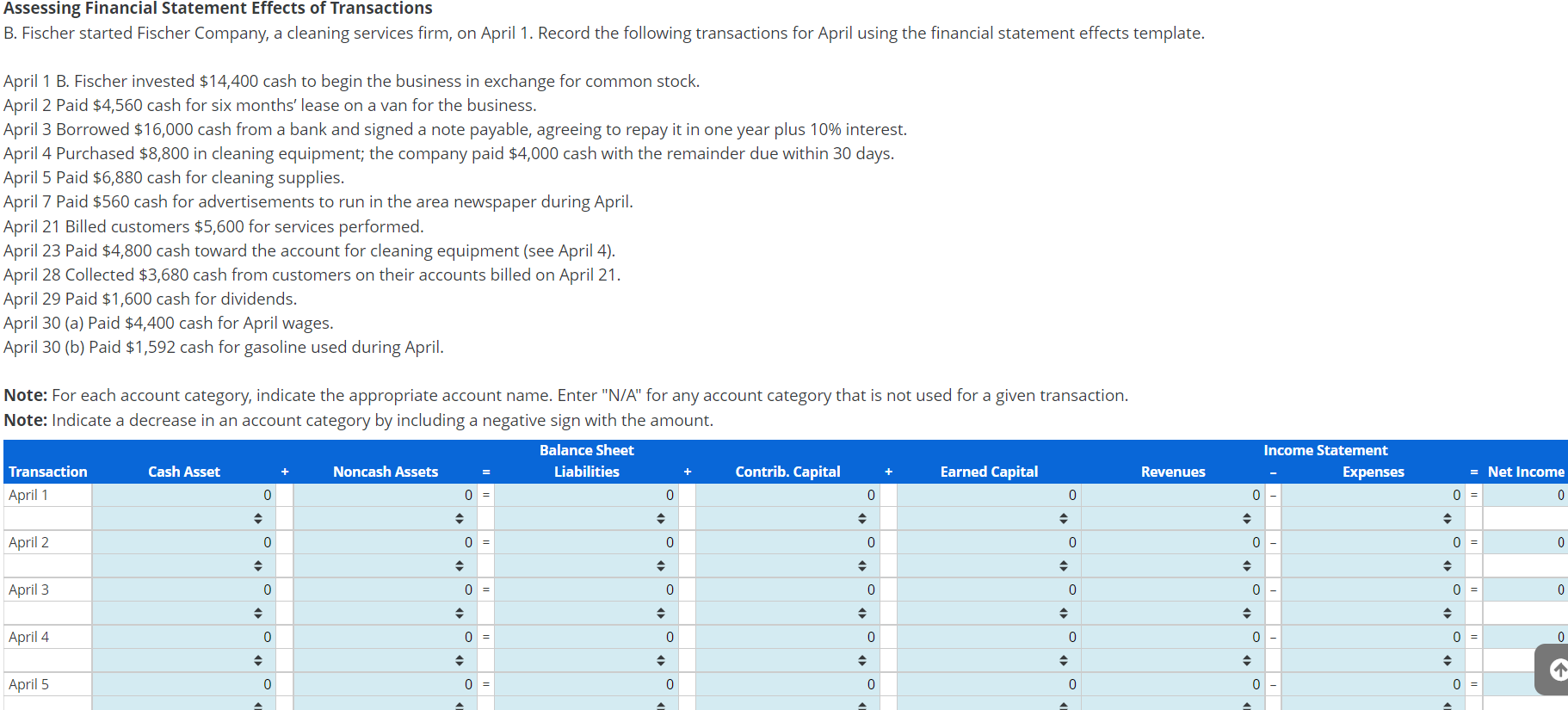Click April 5 Earned Capital amount field
1568x710 pixels.
[x=989, y=684]
